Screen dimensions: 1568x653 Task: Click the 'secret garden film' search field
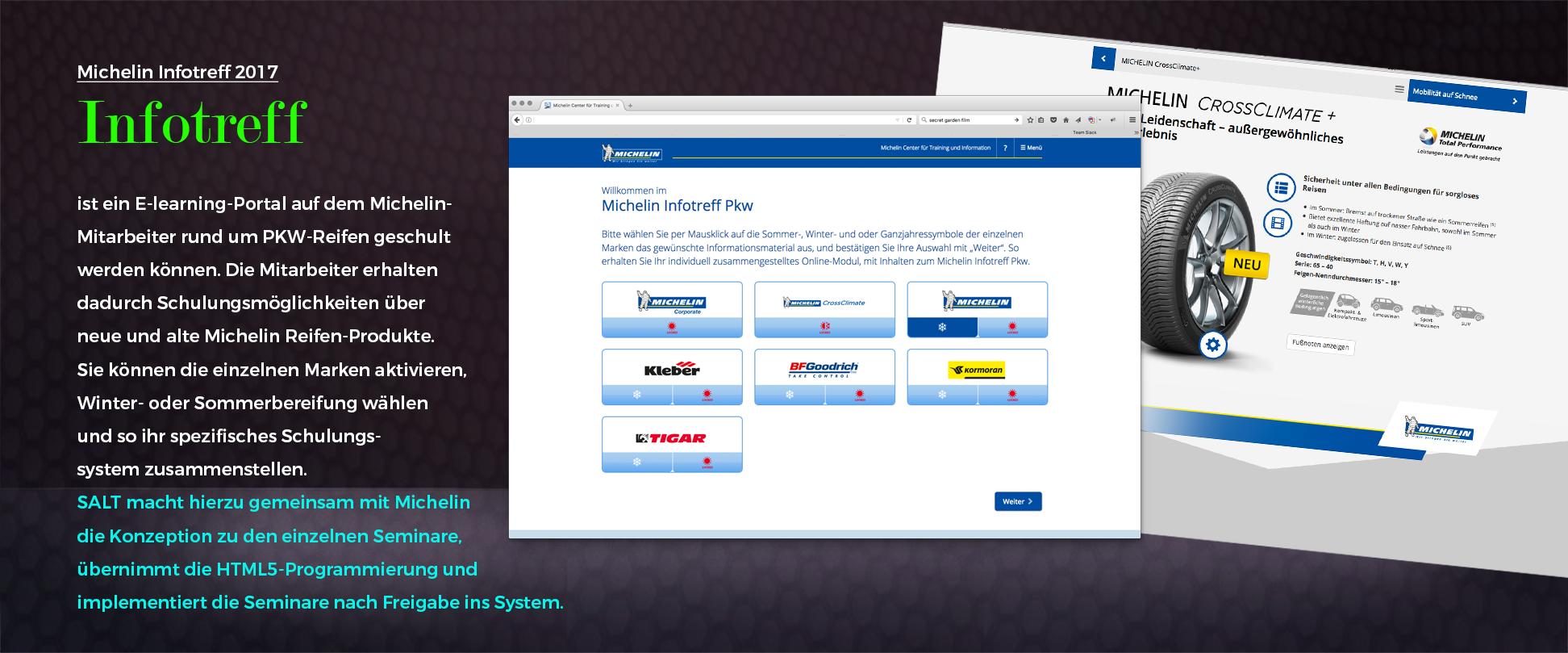coord(968,120)
